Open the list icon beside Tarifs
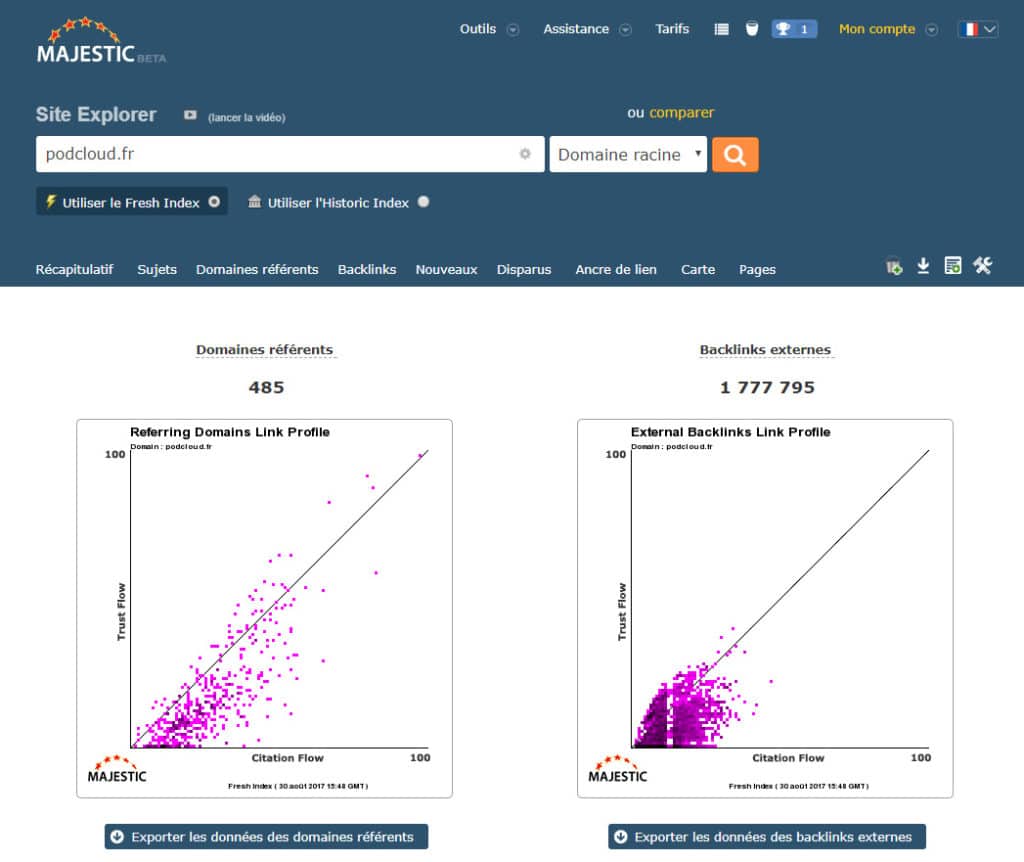Image resolution: width=1024 pixels, height=862 pixels. (721, 29)
